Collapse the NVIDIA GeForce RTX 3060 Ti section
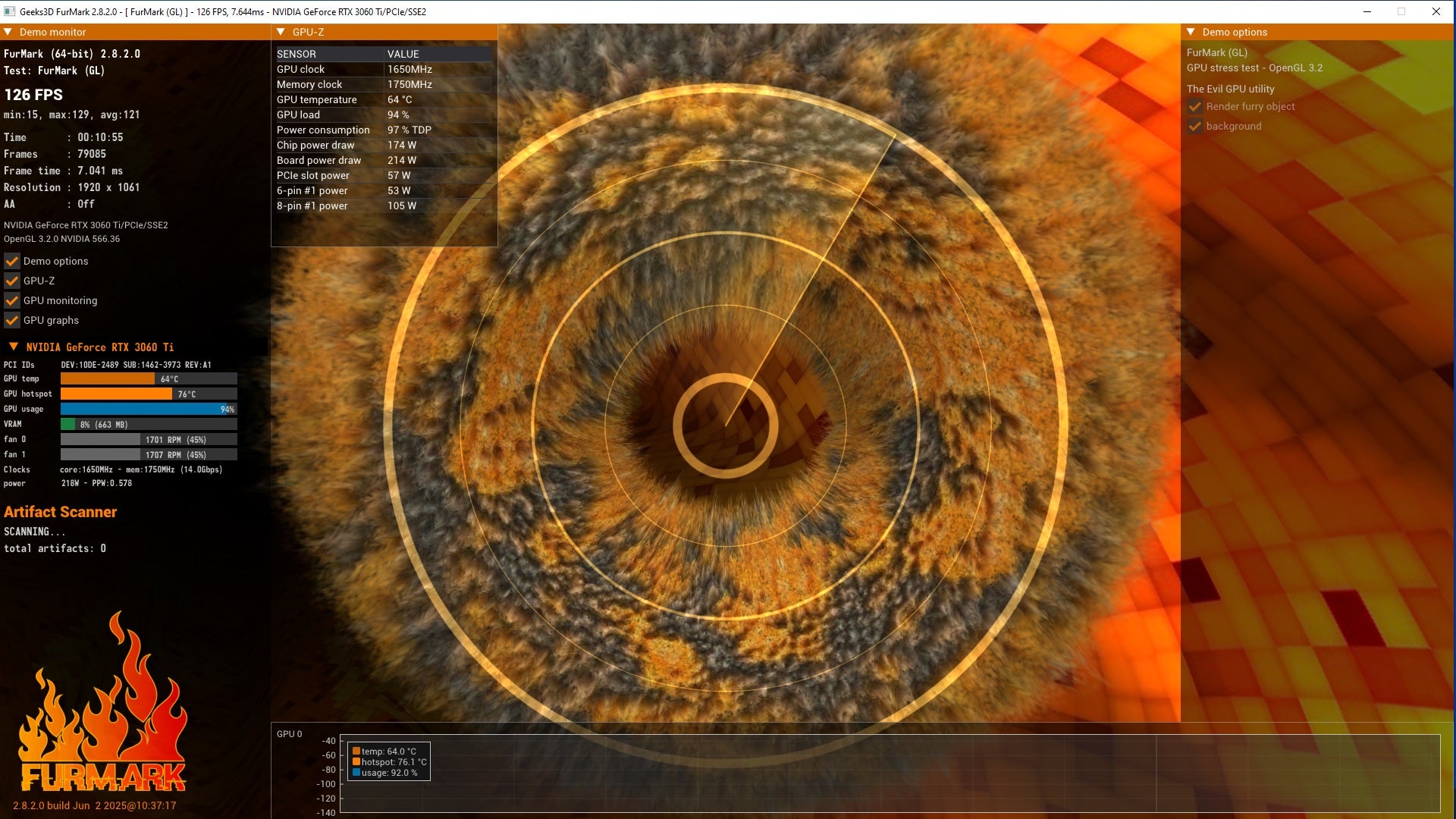 tap(13, 347)
